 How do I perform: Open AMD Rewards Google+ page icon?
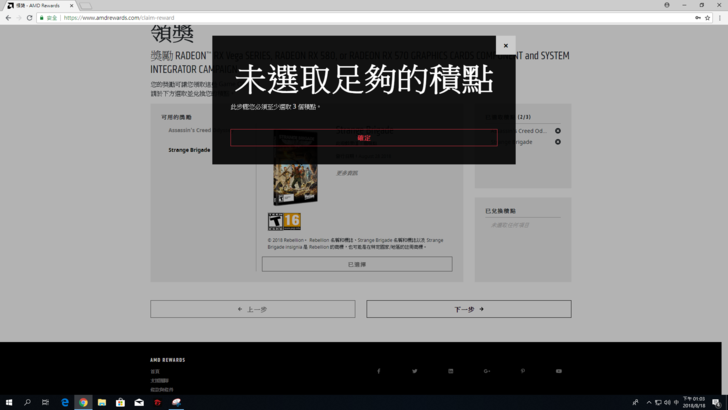point(487,371)
